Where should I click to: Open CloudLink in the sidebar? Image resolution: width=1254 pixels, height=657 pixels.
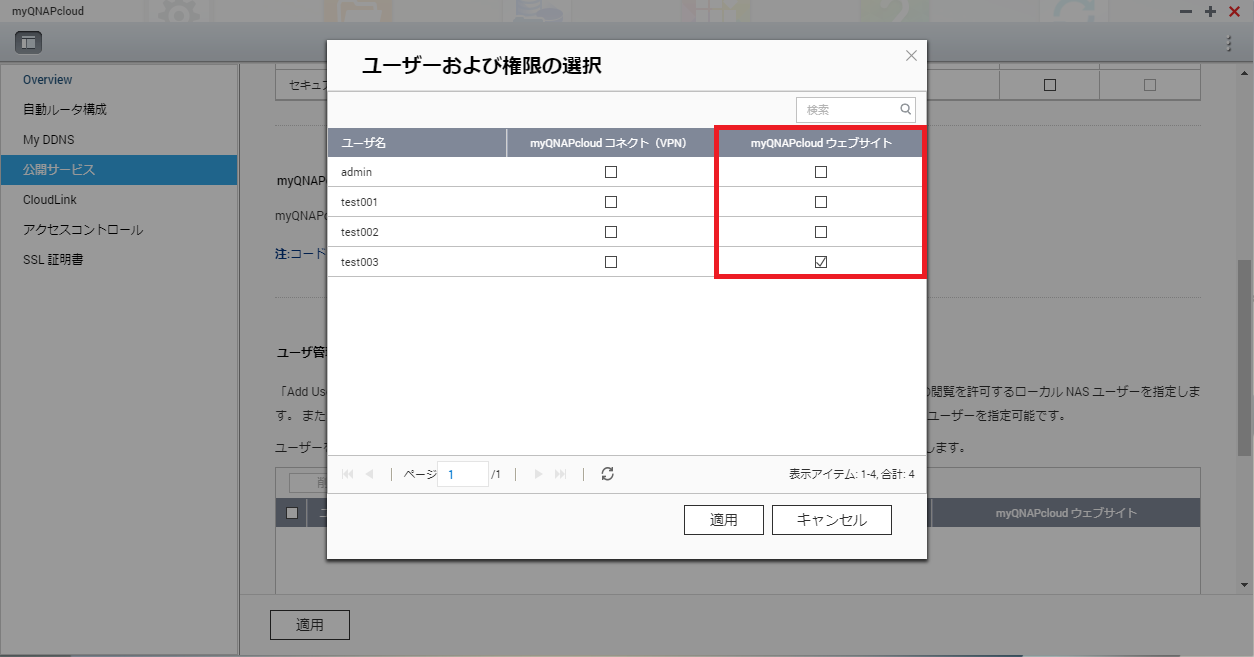coord(119,200)
